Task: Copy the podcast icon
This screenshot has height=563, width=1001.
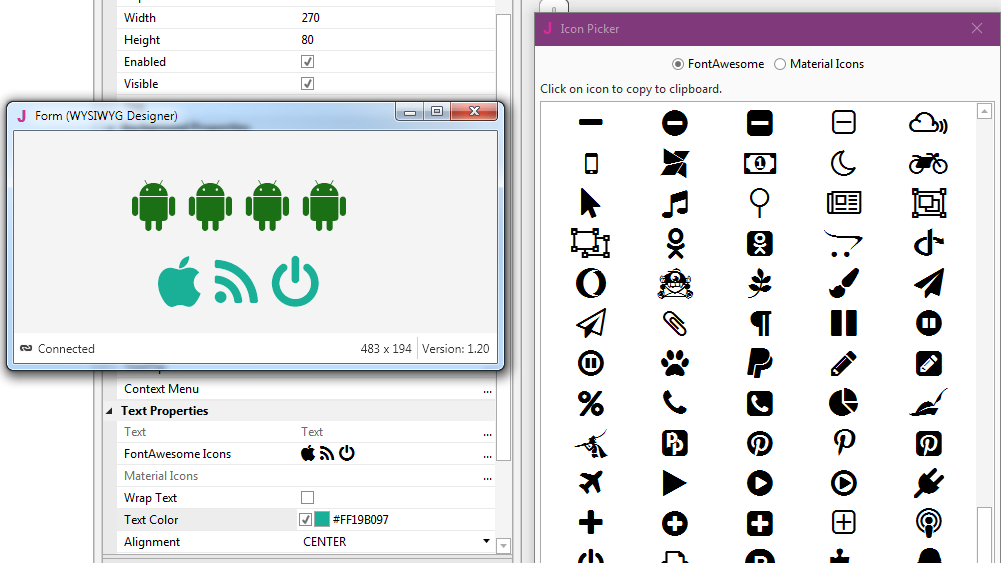Action: 928,523
